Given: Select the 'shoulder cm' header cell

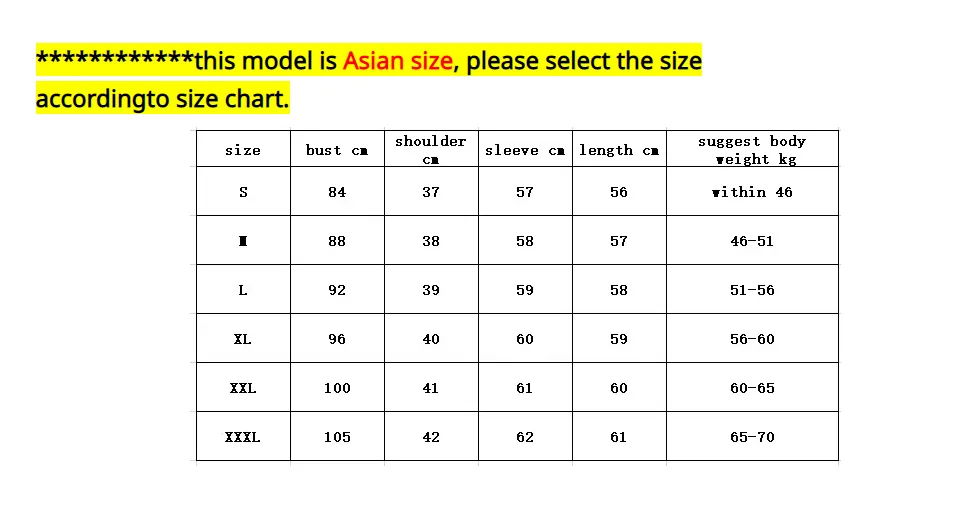Looking at the screenshot, I should pos(431,149).
